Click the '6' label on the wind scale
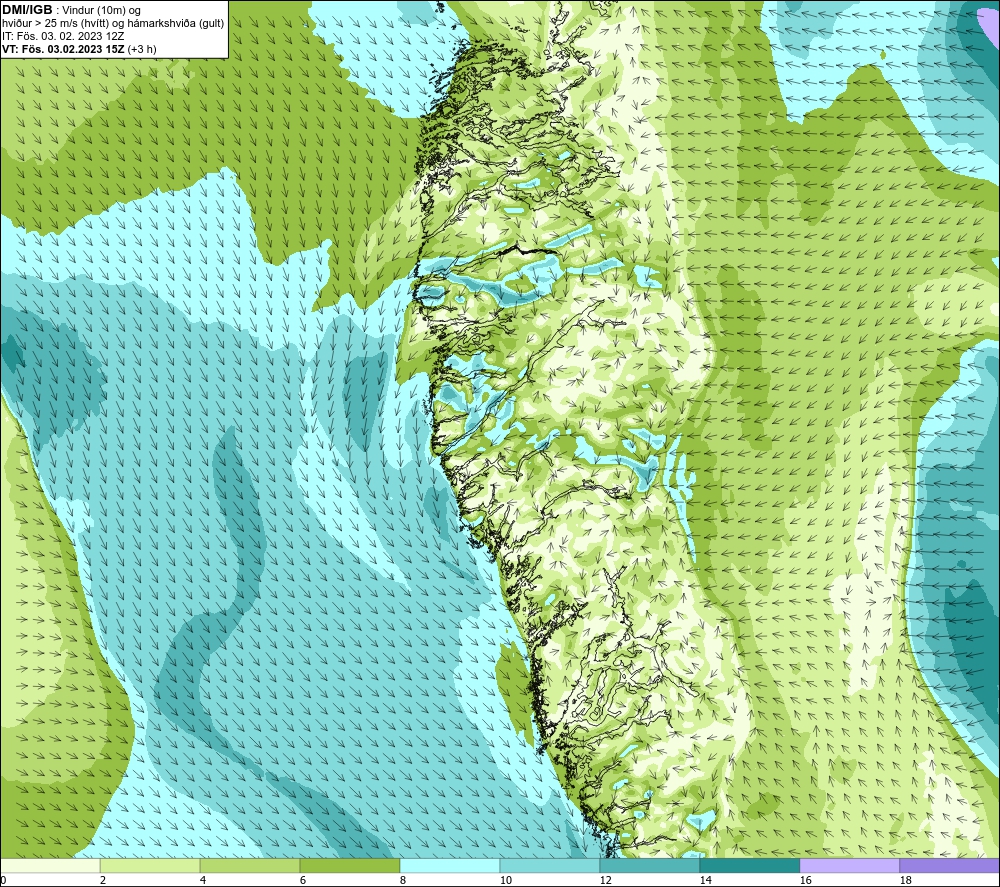The height and width of the screenshot is (887, 1000). 303,881
